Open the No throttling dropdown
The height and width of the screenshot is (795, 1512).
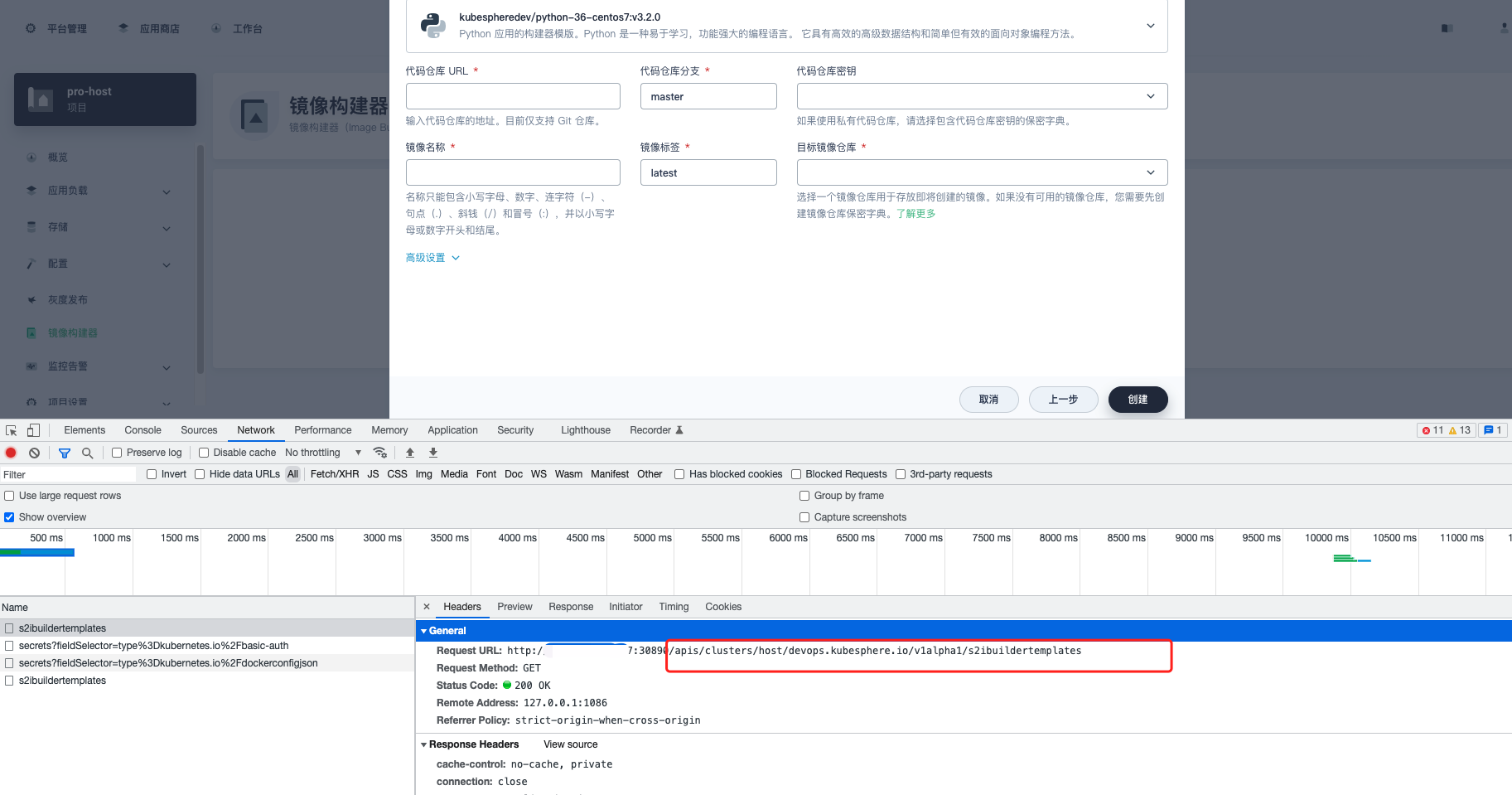(323, 453)
